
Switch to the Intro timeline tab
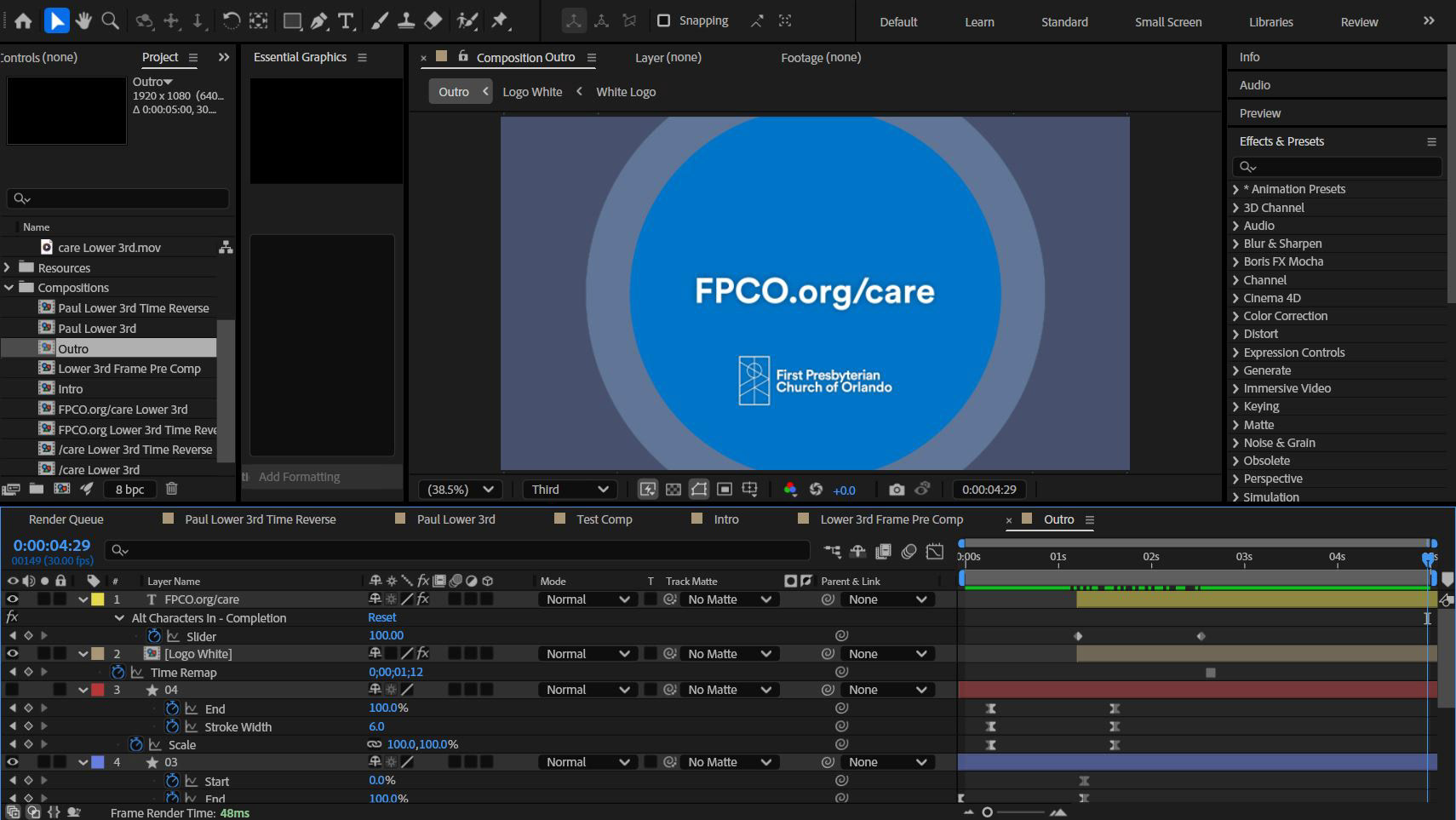click(x=726, y=519)
